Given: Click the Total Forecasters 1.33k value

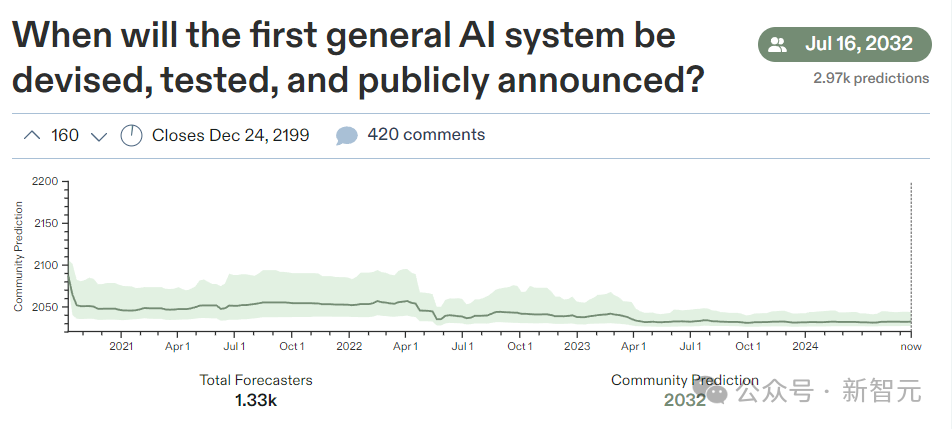Looking at the screenshot, I should (x=256, y=400).
